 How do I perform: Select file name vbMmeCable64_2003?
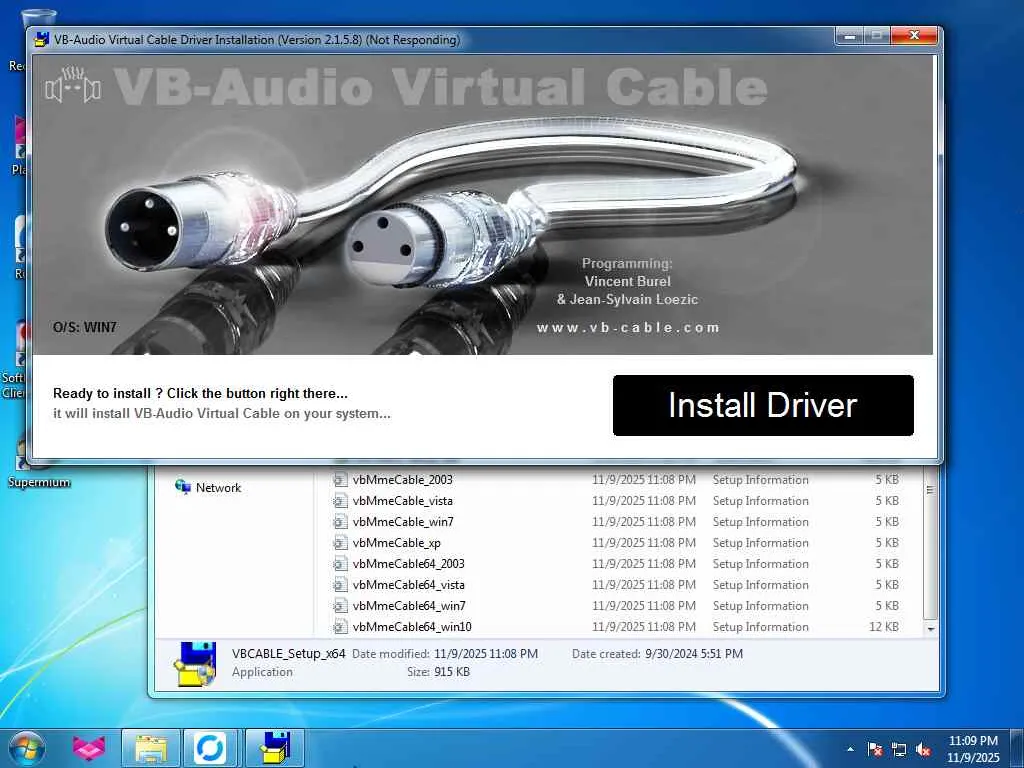[x=409, y=564]
